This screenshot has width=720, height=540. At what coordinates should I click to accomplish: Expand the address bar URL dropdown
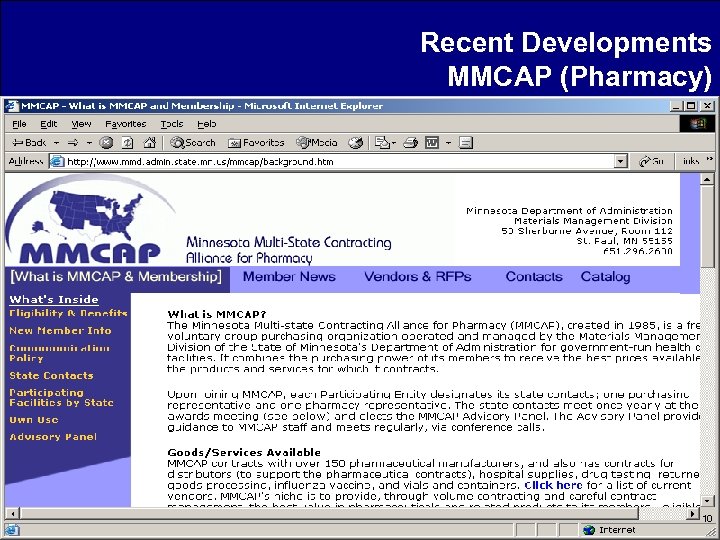click(x=621, y=162)
